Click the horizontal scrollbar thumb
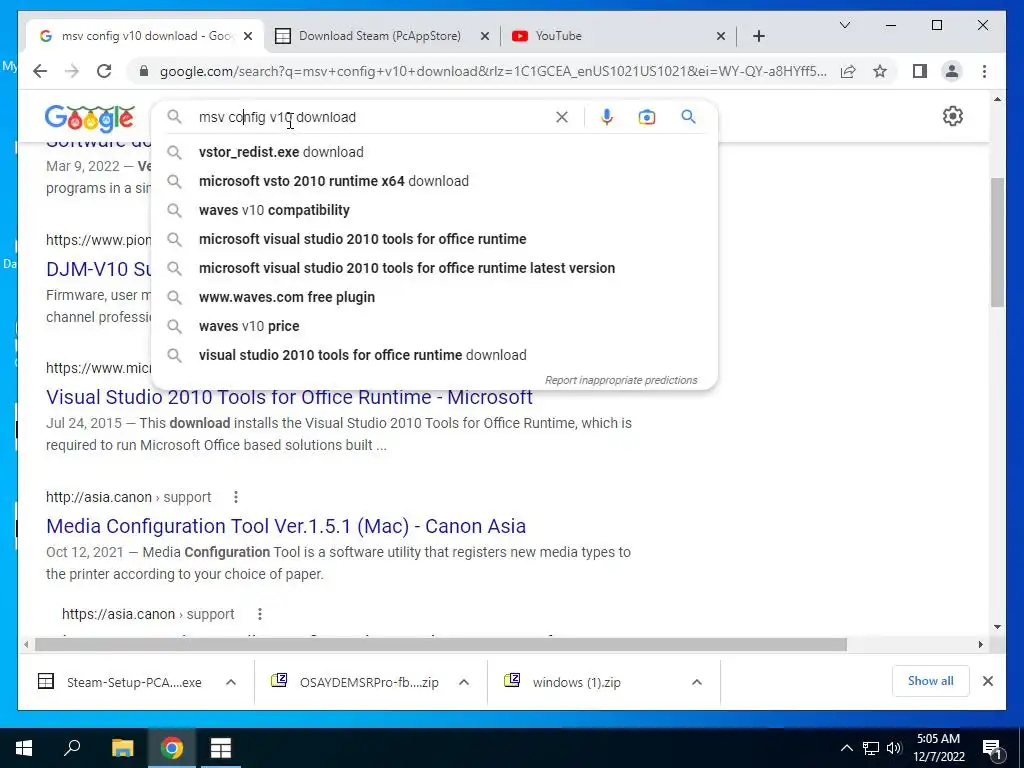1024x768 pixels. [441, 645]
